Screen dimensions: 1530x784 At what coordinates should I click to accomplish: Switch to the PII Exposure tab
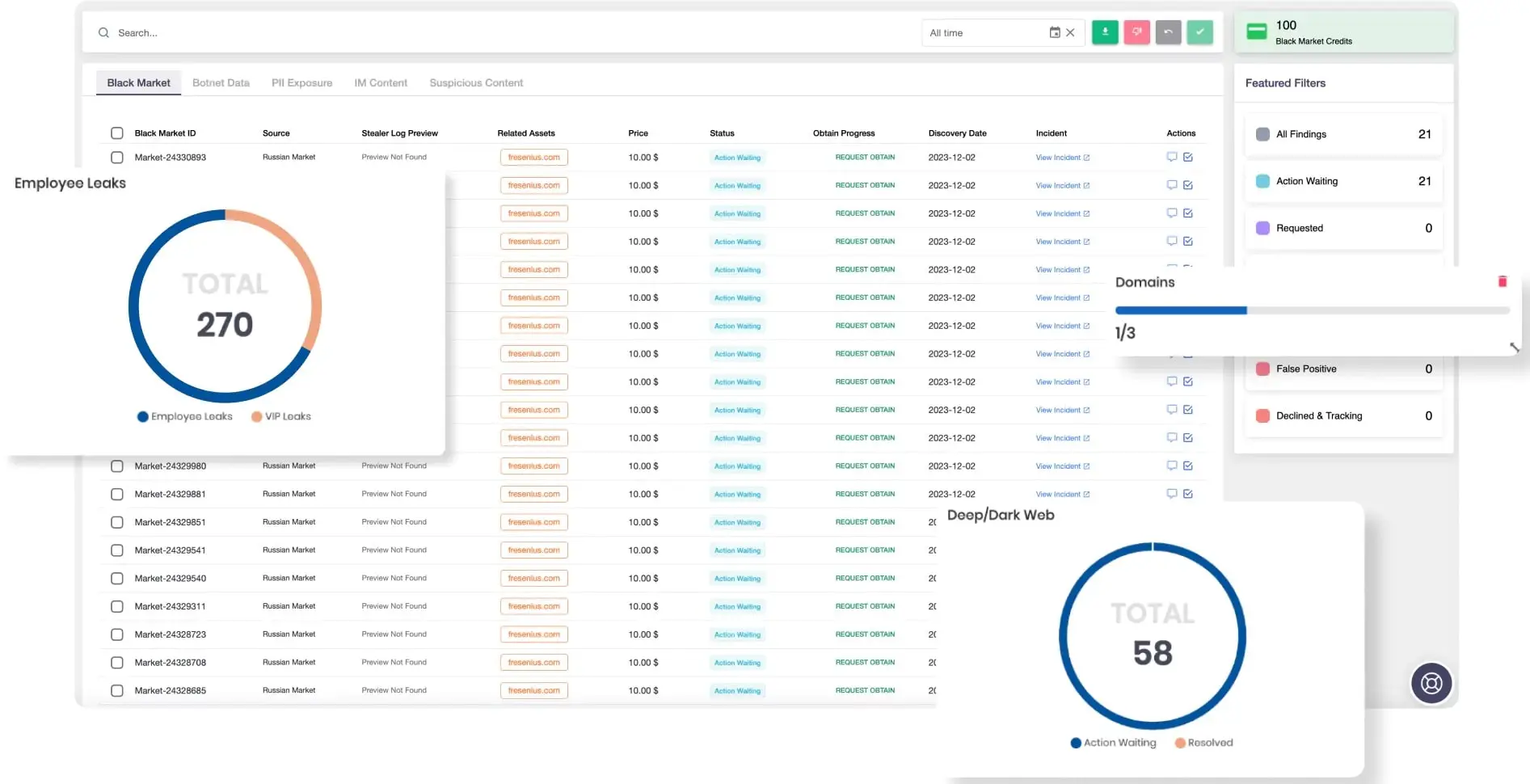click(x=301, y=82)
